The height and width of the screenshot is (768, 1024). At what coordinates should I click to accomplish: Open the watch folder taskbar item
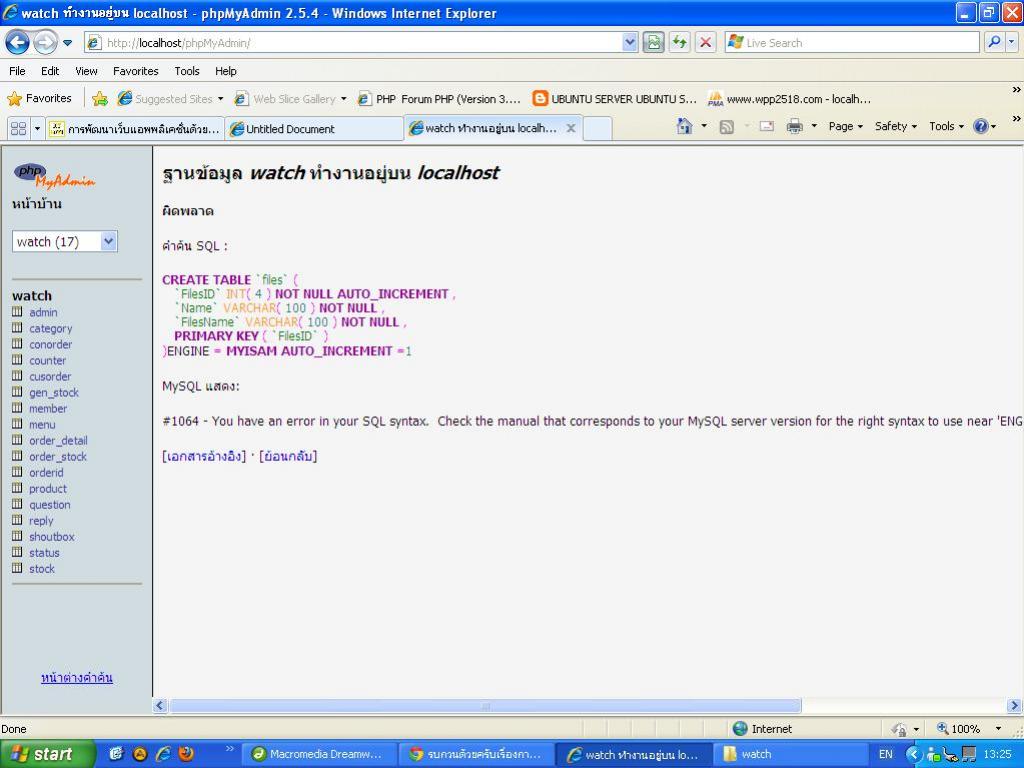click(790, 754)
